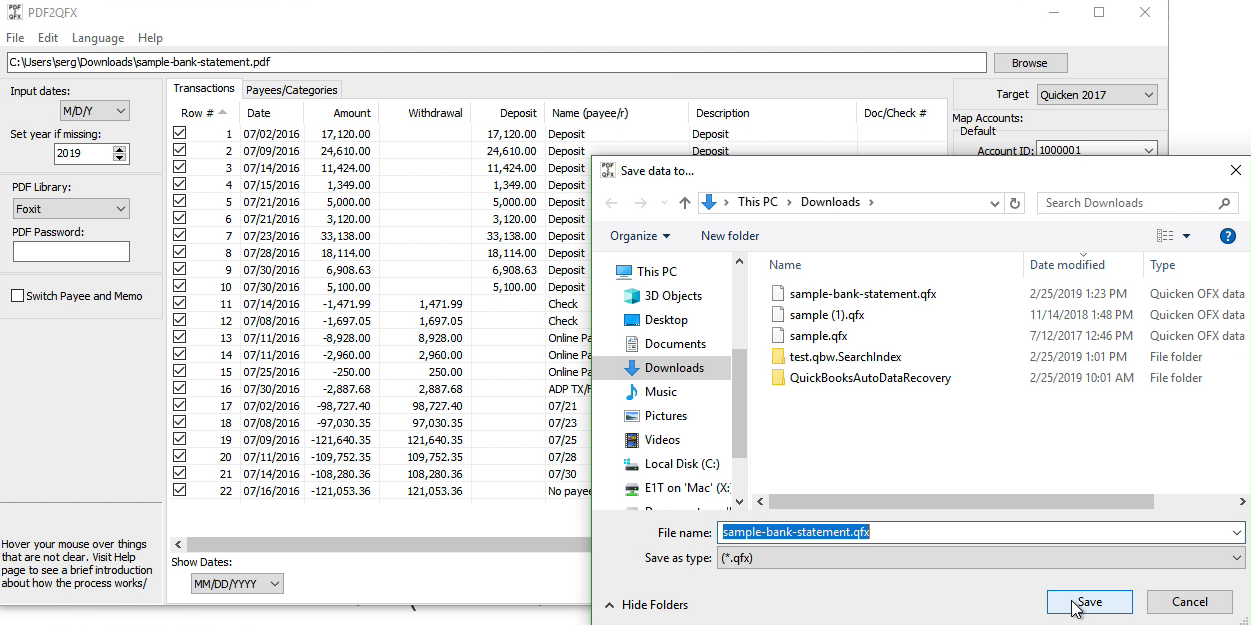Click Save in the dialog
This screenshot has width=1251, height=625.
tap(1090, 602)
